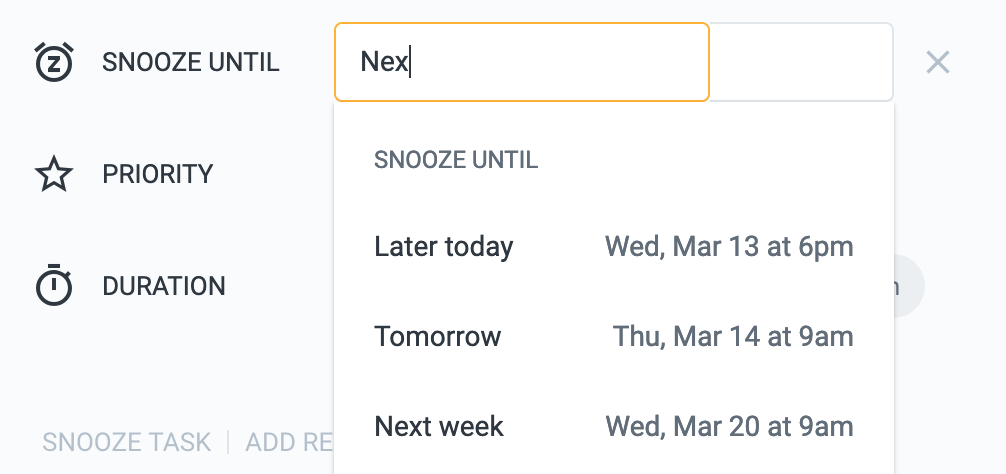Select the "Thu, Mar 14 at 9am" date
Viewport: 1006px width, 474px height.
(x=733, y=337)
